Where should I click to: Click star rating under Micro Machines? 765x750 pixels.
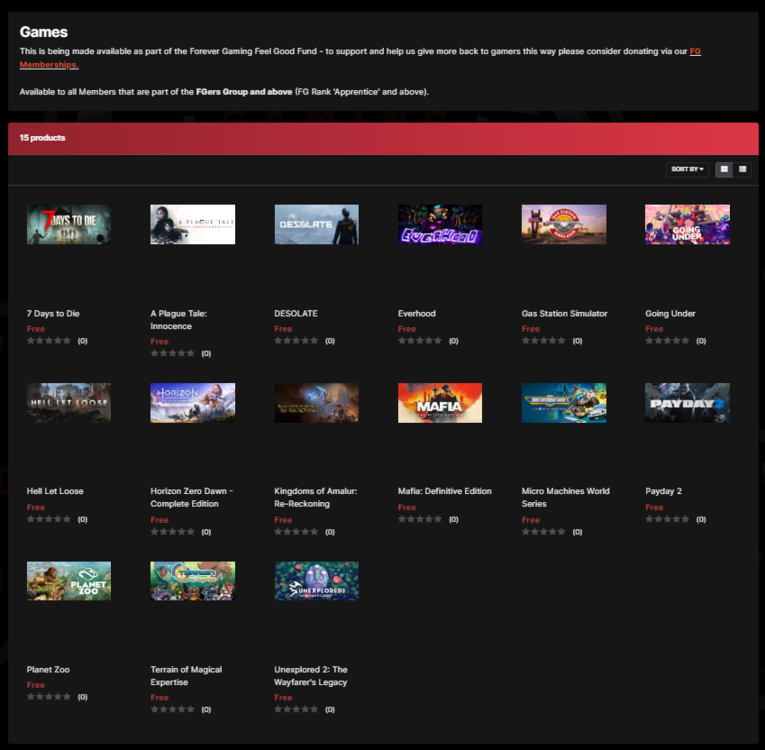(x=544, y=532)
